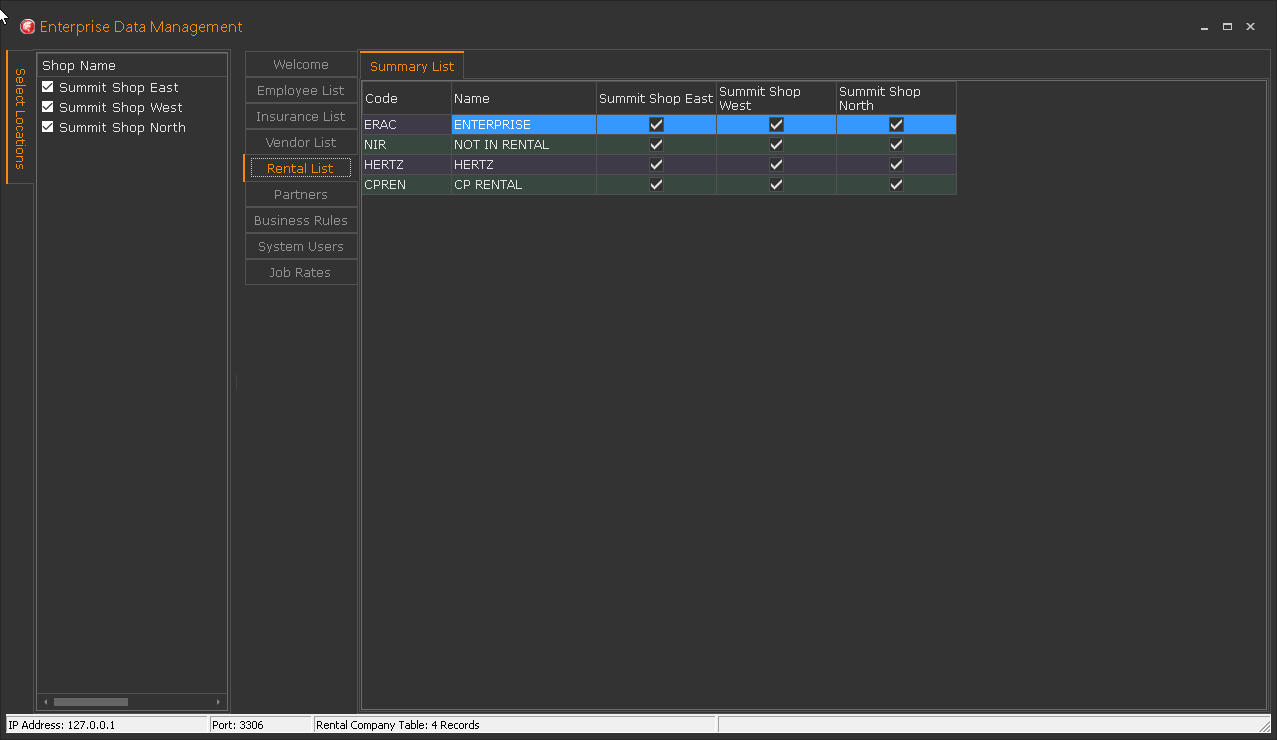Minimize the application window
This screenshot has width=1277, height=740.
(x=1205, y=27)
